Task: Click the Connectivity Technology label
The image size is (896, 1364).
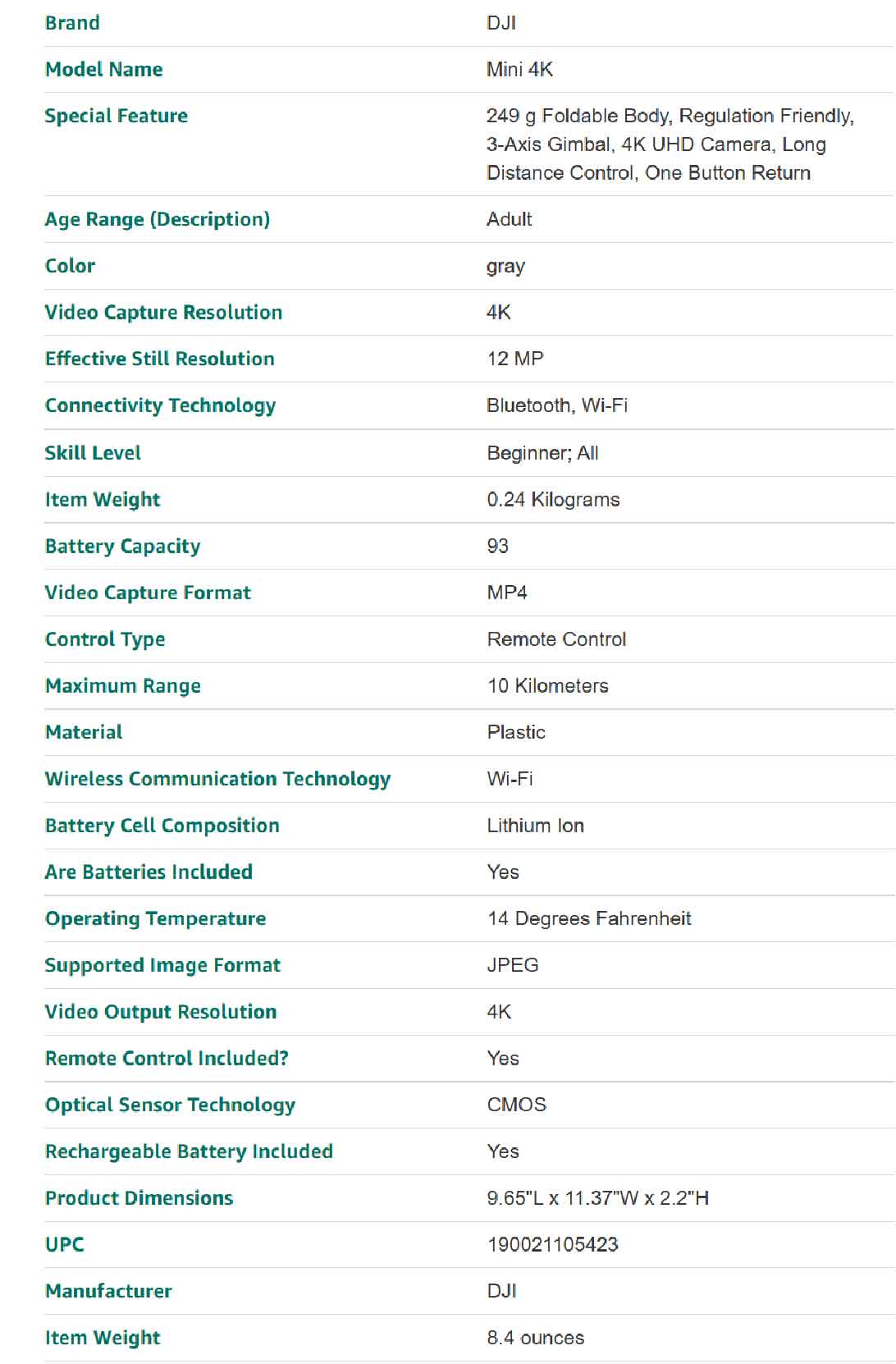Action: [160, 405]
